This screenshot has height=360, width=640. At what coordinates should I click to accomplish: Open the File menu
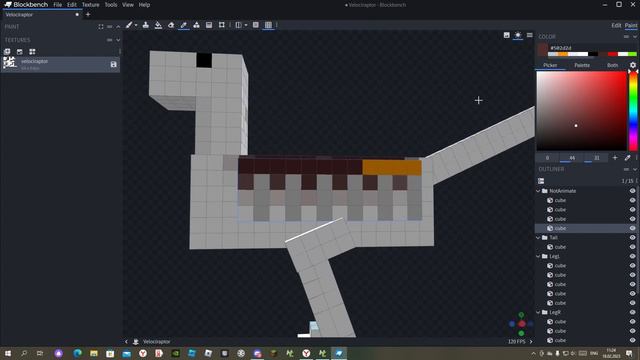click(x=58, y=5)
